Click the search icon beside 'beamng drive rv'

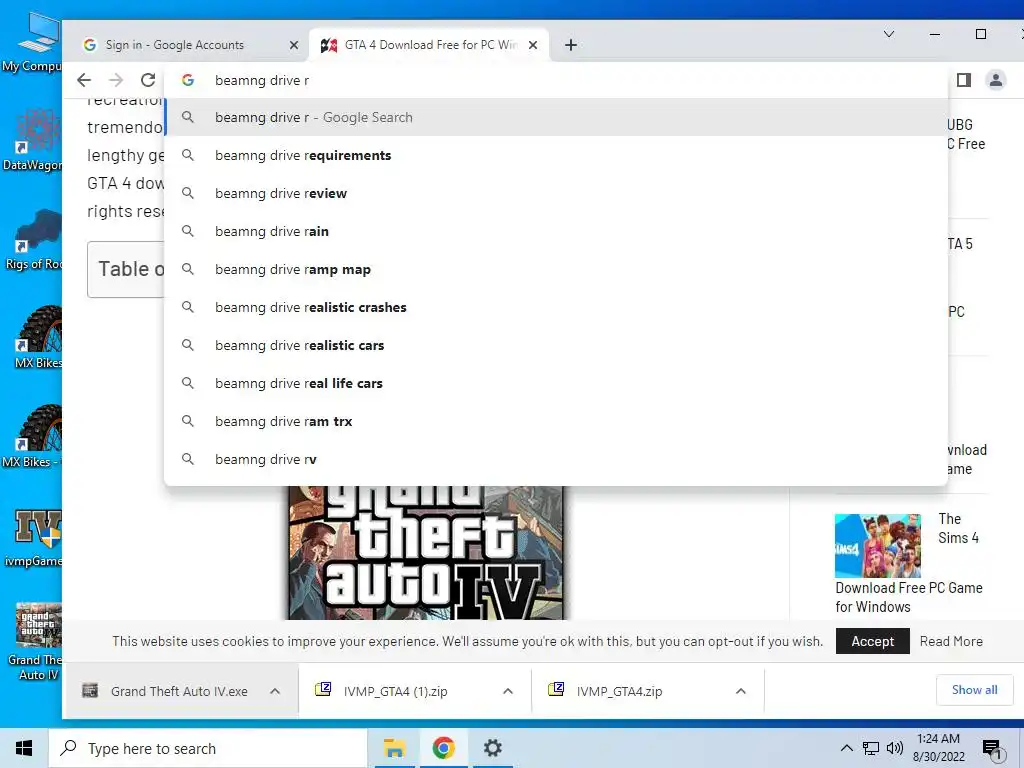click(x=187, y=459)
